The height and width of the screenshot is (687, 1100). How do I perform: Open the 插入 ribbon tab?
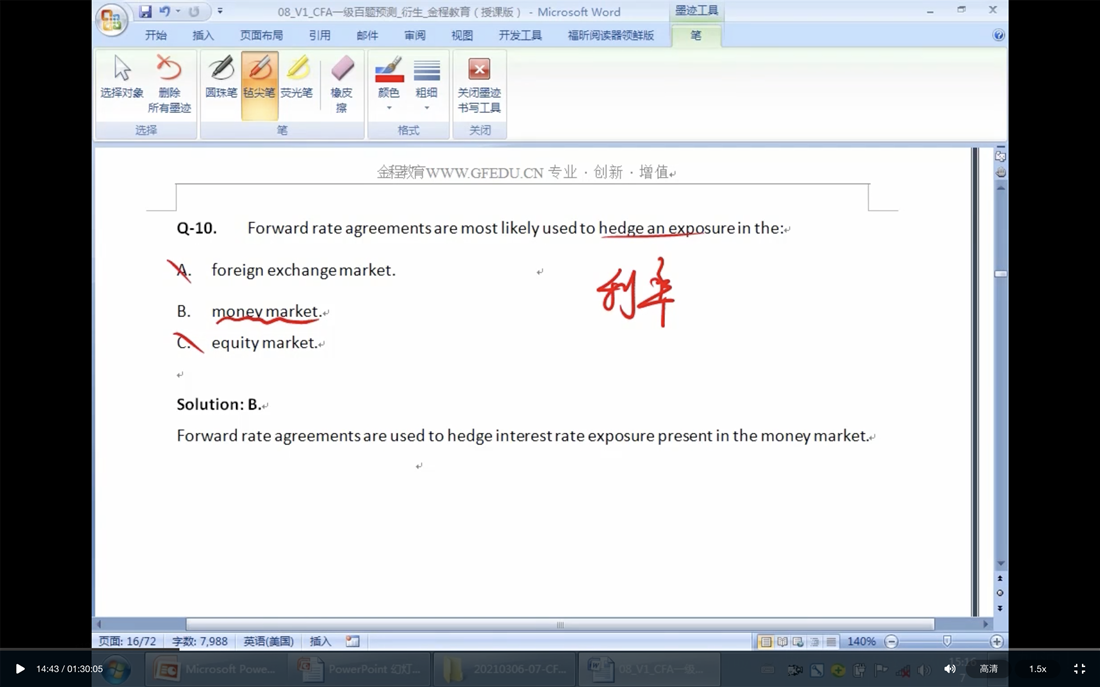(203, 35)
